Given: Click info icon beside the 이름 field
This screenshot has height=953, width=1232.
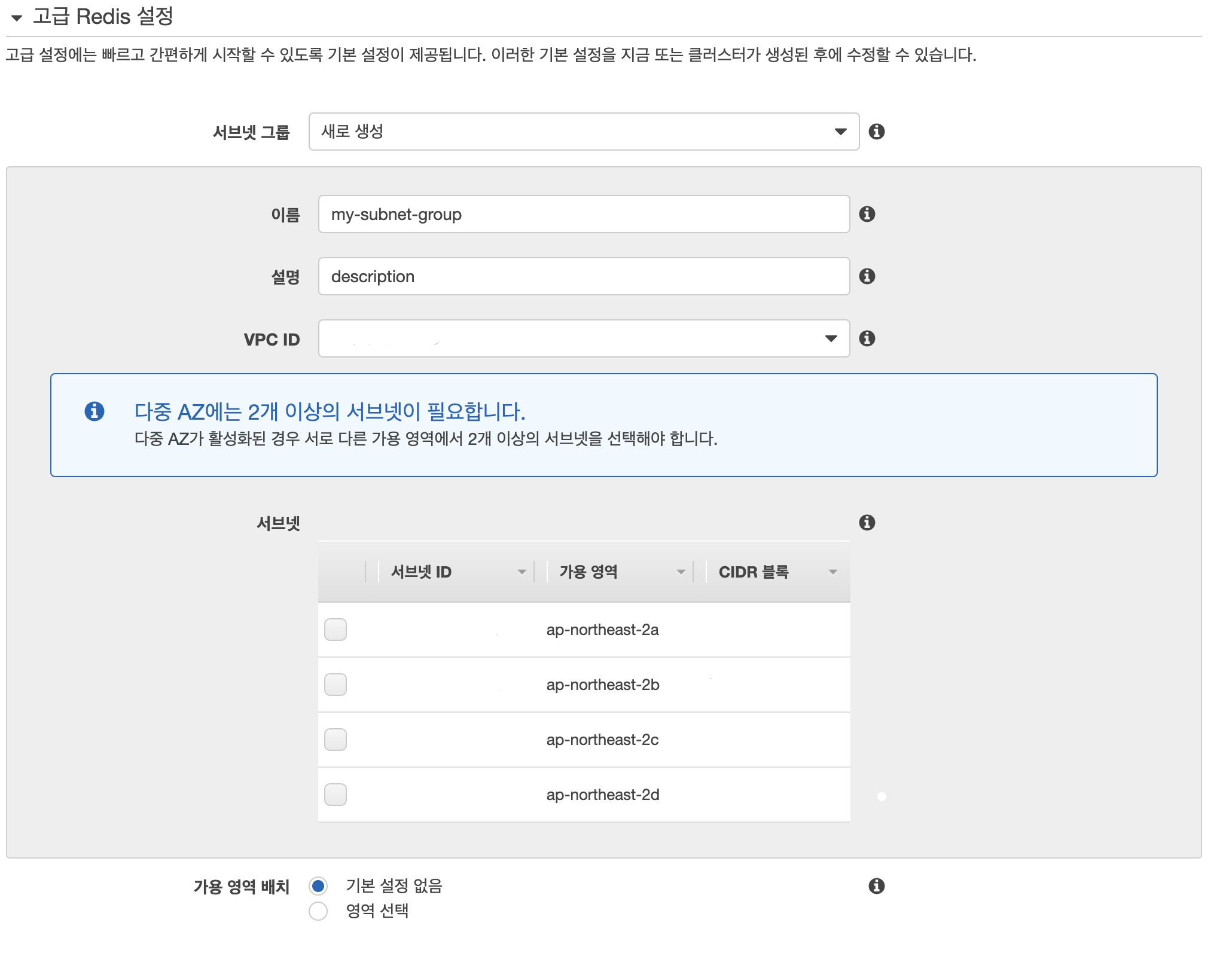Looking at the screenshot, I should (867, 214).
